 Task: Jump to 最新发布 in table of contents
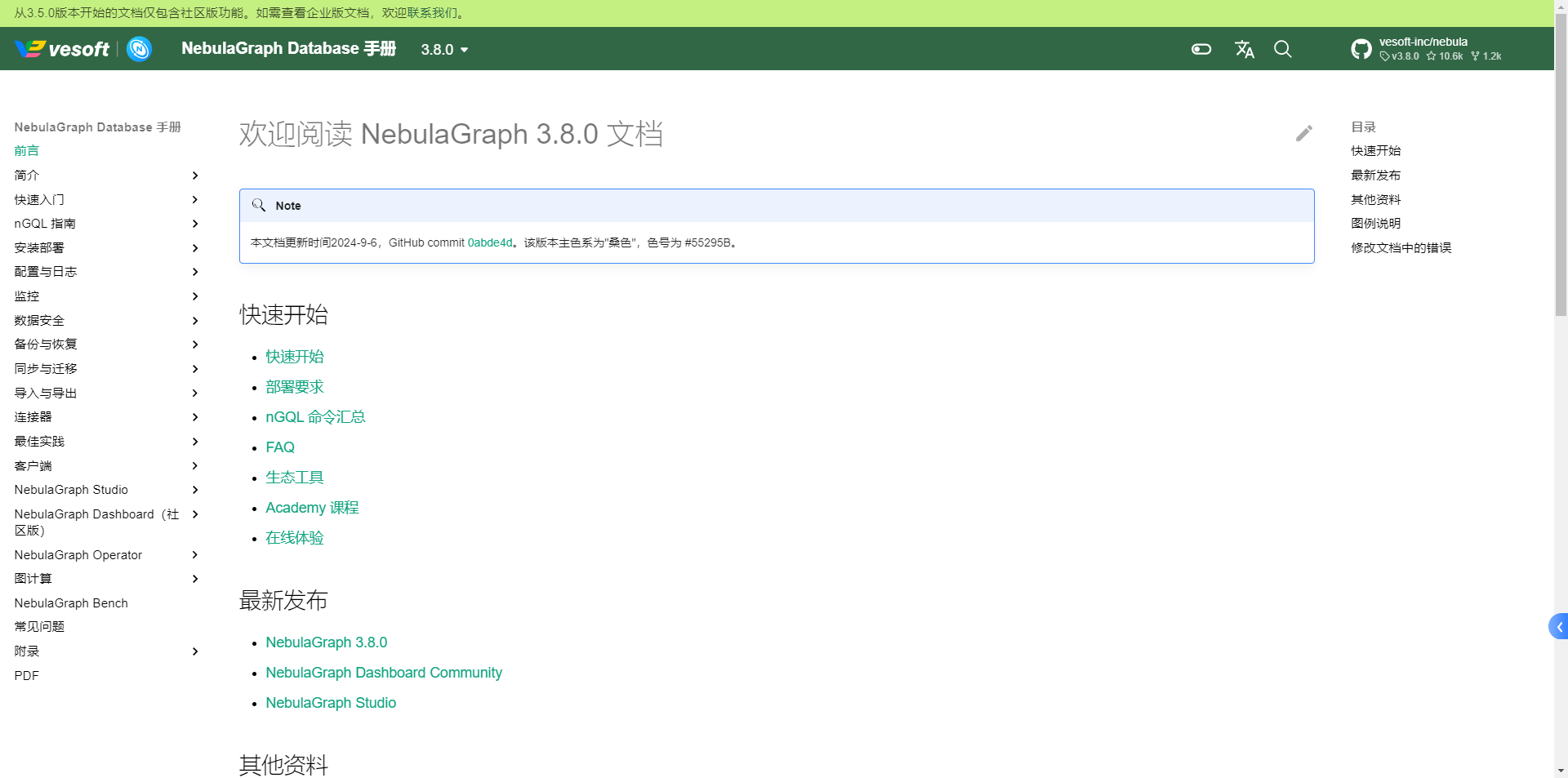[x=1375, y=176]
